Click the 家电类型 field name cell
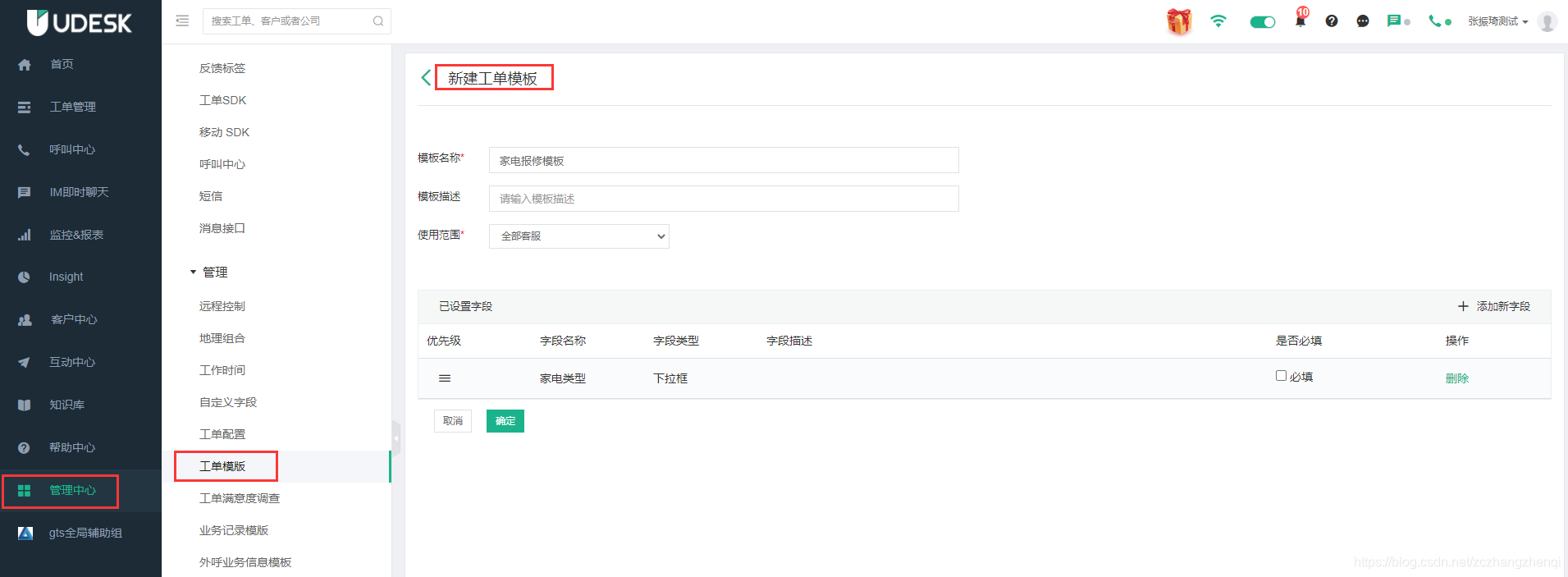The image size is (1568, 577). tap(563, 378)
